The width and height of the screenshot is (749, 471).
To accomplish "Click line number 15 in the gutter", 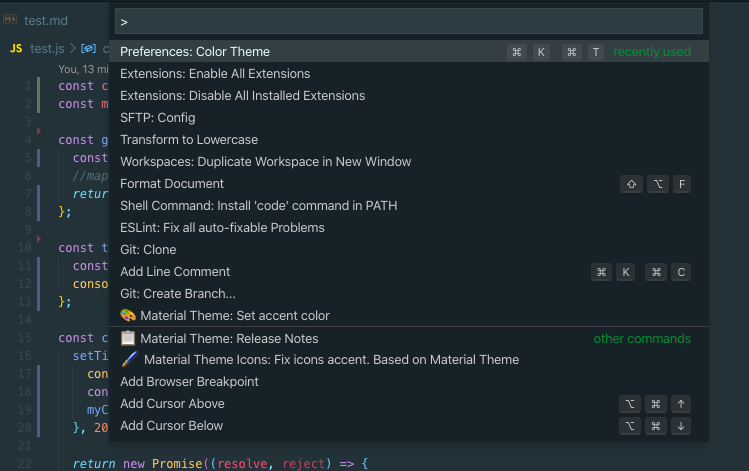I will click(24, 338).
